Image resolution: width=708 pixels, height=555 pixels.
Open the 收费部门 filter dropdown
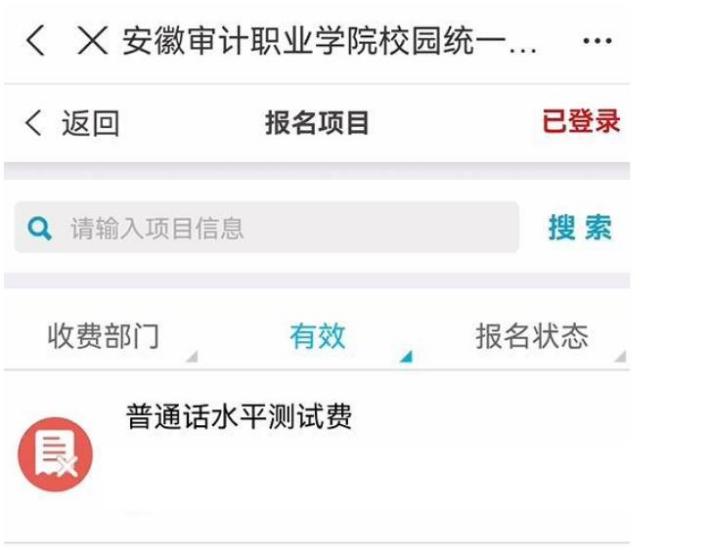coord(103,336)
